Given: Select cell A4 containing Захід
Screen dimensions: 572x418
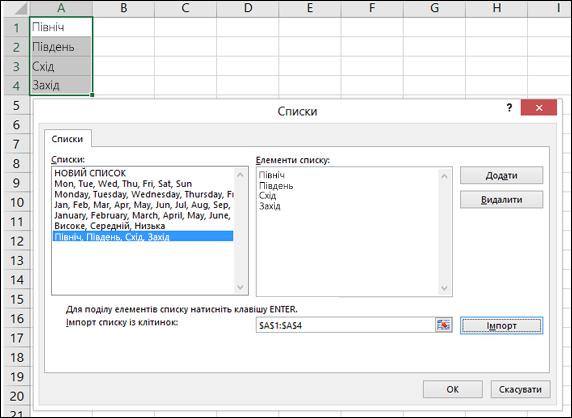Looking at the screenshot, I should pos(61,85).
